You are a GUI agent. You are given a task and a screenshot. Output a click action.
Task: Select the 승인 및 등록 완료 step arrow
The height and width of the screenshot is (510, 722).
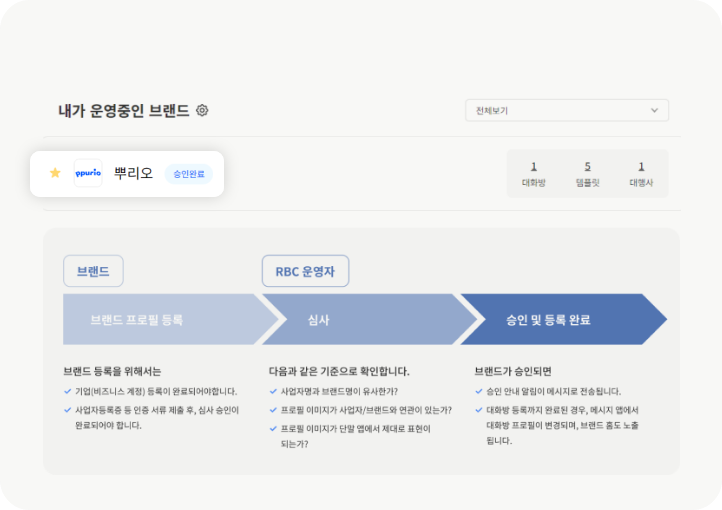[564, 319]
